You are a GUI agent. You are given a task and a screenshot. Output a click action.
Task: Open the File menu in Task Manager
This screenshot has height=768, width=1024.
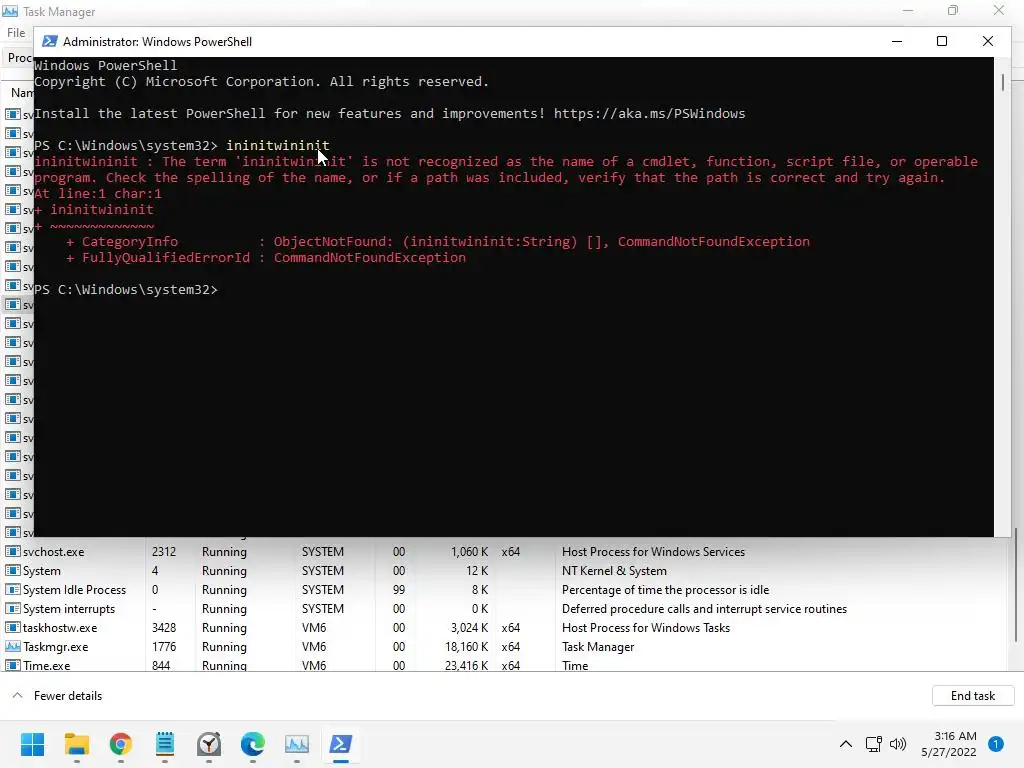click(x=16, y=33)
